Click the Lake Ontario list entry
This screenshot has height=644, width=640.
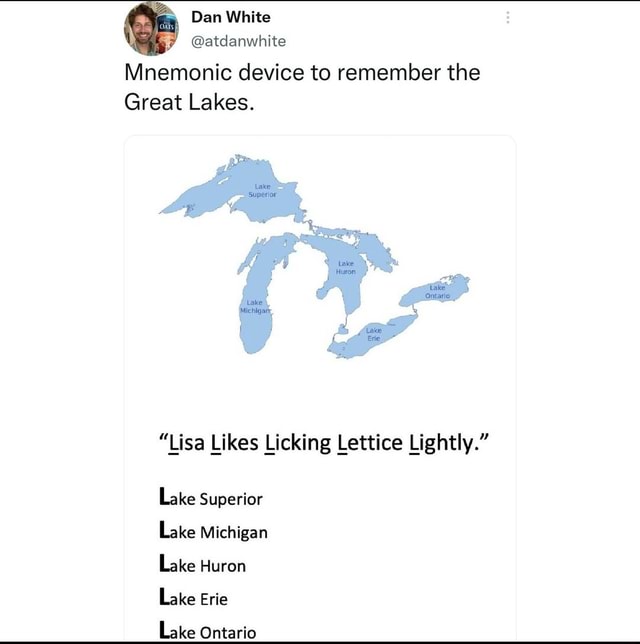(x=207, y=631)
